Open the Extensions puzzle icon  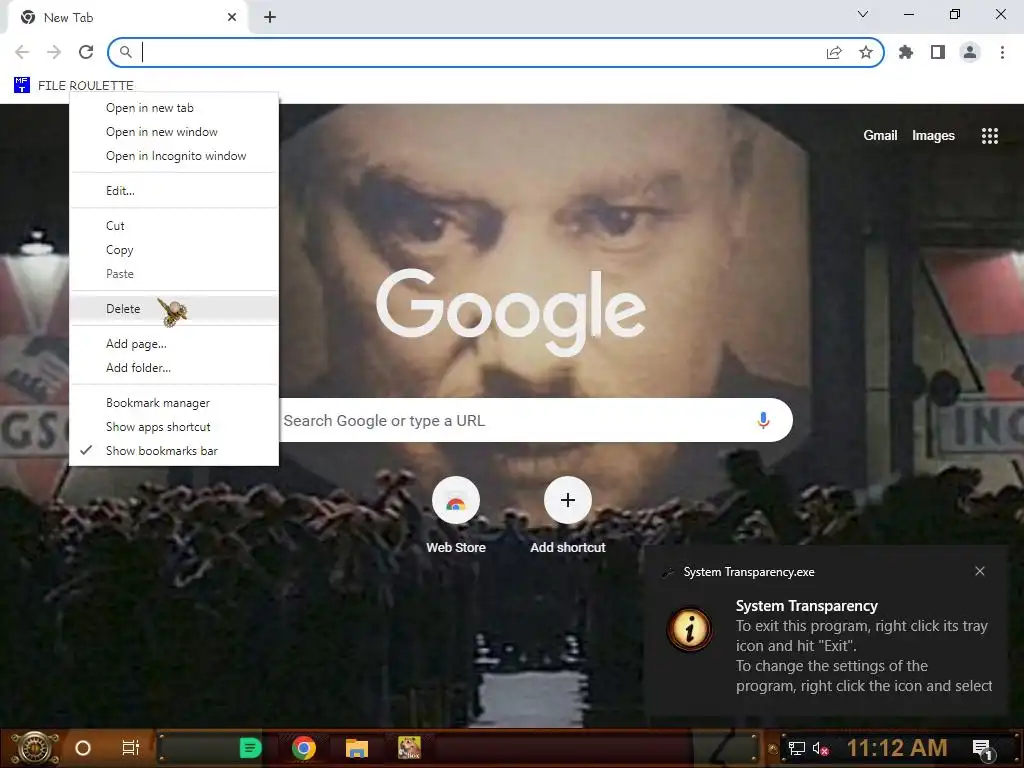click(x=906, y=52)
